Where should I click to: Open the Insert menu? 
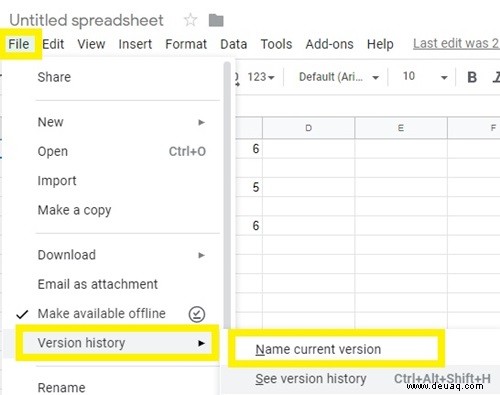[135, 44]
